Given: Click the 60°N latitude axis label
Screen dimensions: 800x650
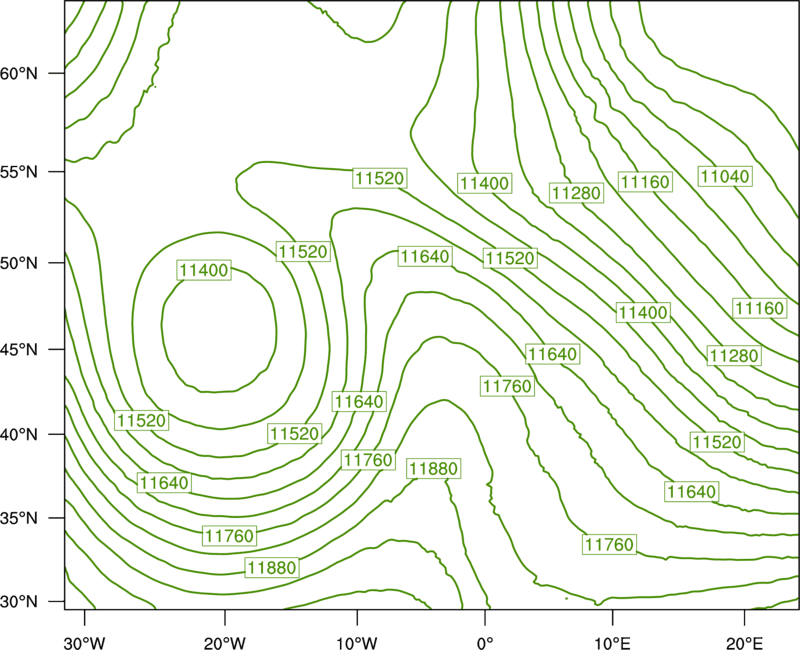Looking at the screenshot, I should 19,73.
